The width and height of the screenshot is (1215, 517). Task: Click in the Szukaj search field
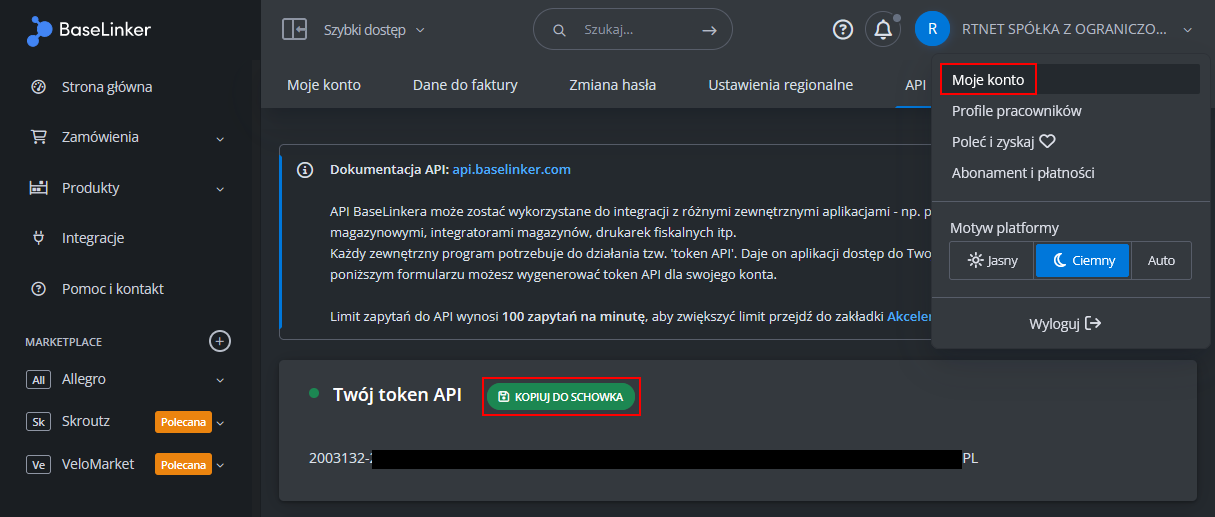click(632, 30)
